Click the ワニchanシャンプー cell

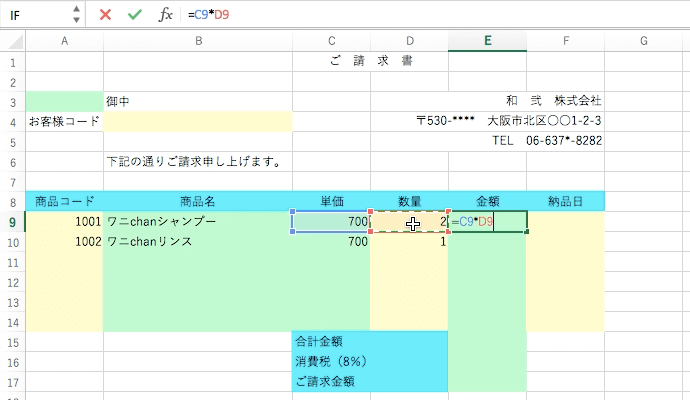(x=198, y=222)
